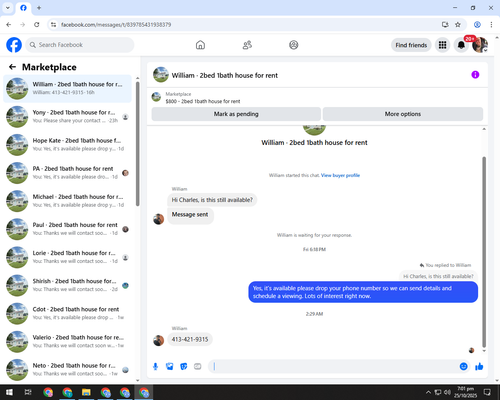This screenshot has width=500, height=400.
Task: Open Paul conversation in chat list
Action: 67,229
